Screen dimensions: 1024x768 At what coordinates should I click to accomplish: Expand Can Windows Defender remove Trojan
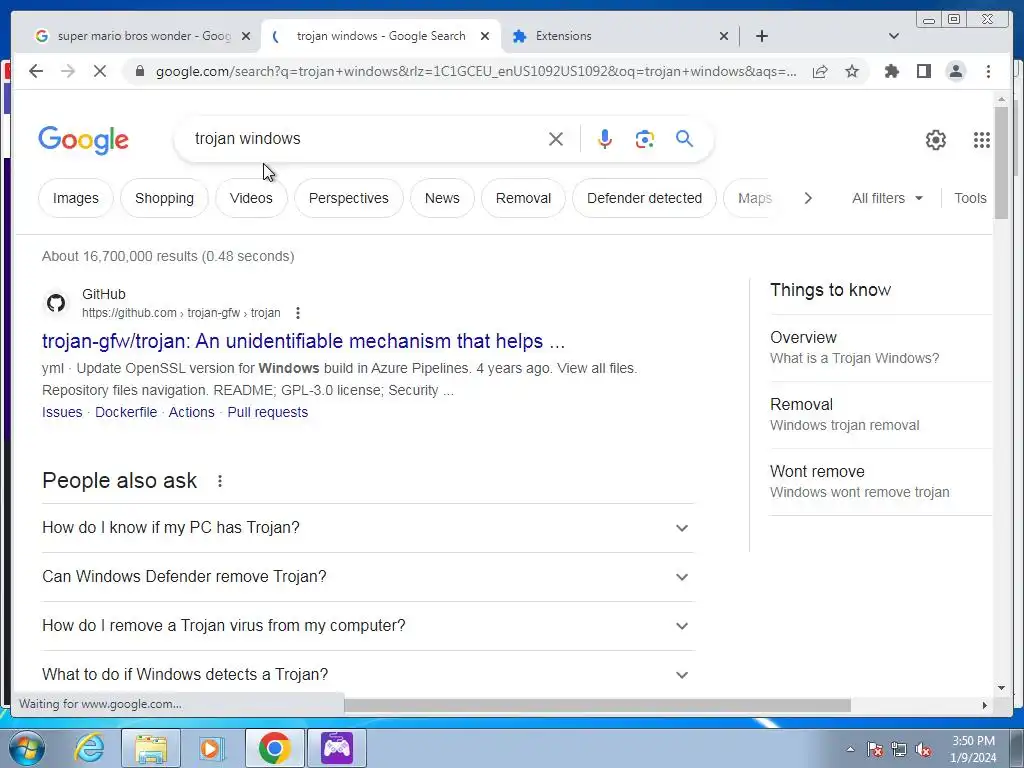[x=368, y=577]
